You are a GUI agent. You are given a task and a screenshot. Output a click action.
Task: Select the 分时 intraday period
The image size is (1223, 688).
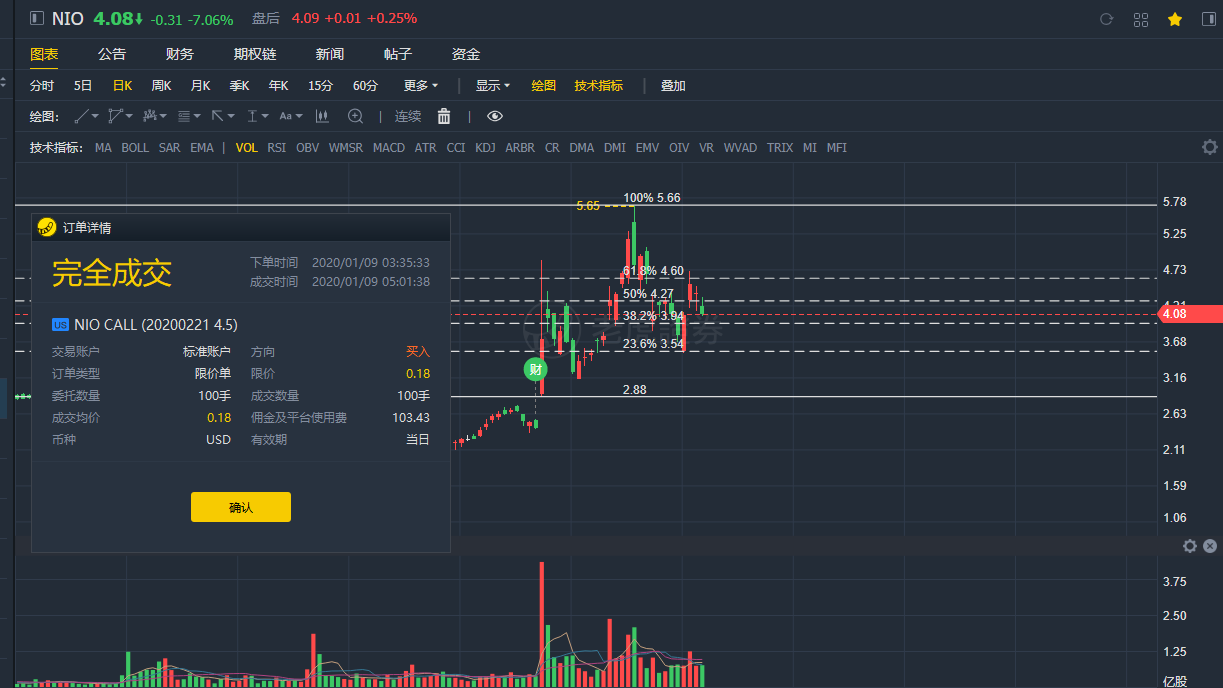pos(42,86)
